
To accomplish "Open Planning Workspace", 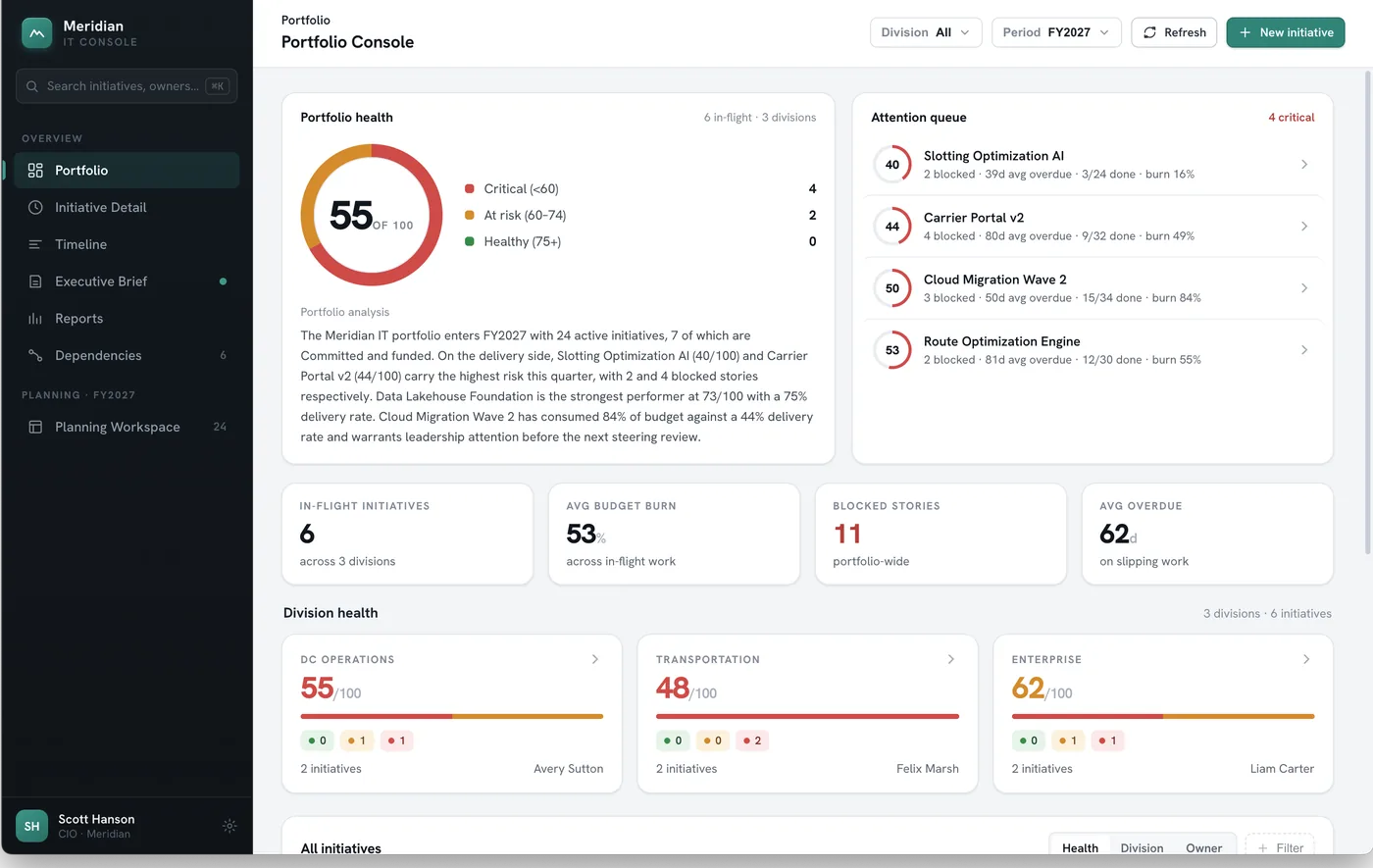I will coord(127,428).
